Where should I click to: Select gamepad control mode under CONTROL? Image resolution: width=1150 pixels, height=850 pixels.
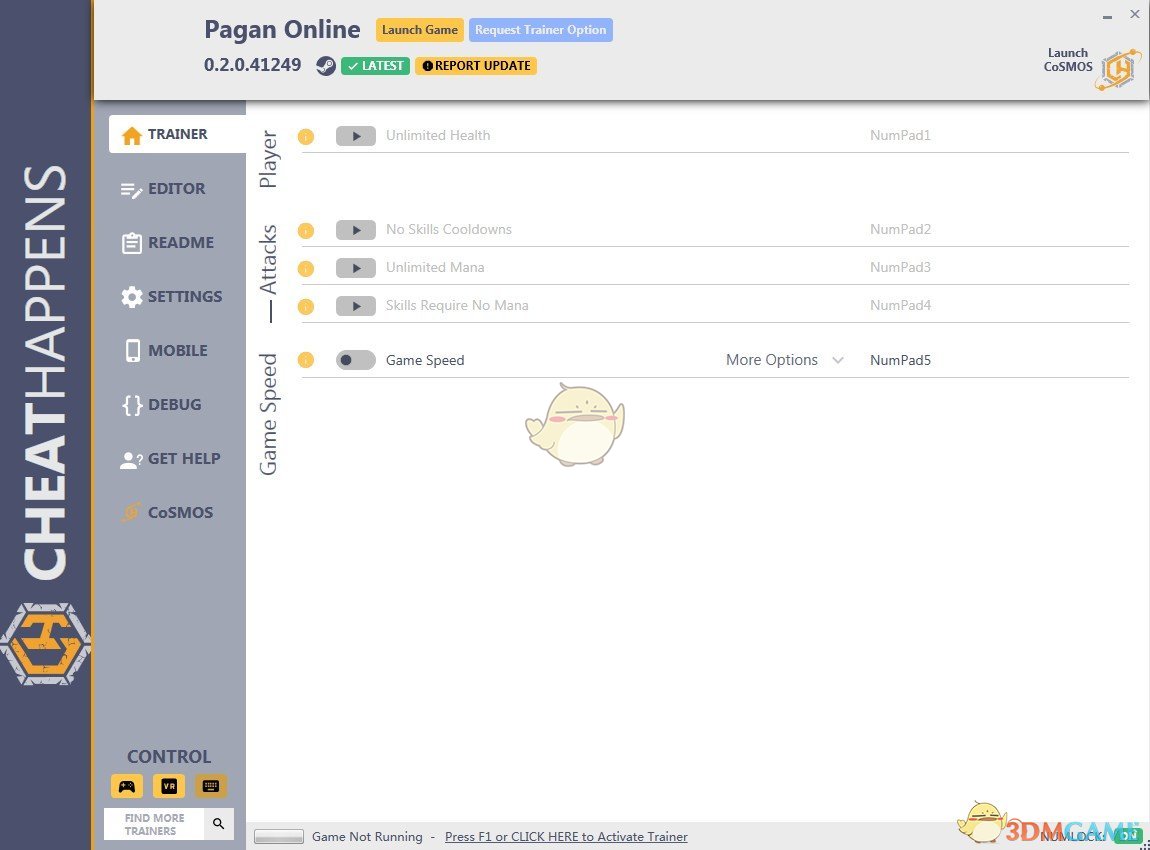[126, 786]
